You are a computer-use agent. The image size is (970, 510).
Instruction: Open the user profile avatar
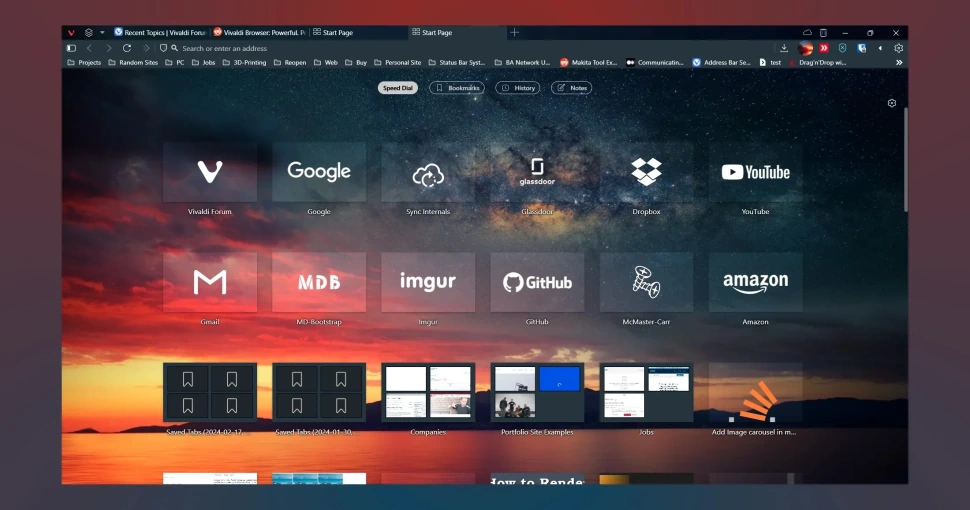coord(805,48)
